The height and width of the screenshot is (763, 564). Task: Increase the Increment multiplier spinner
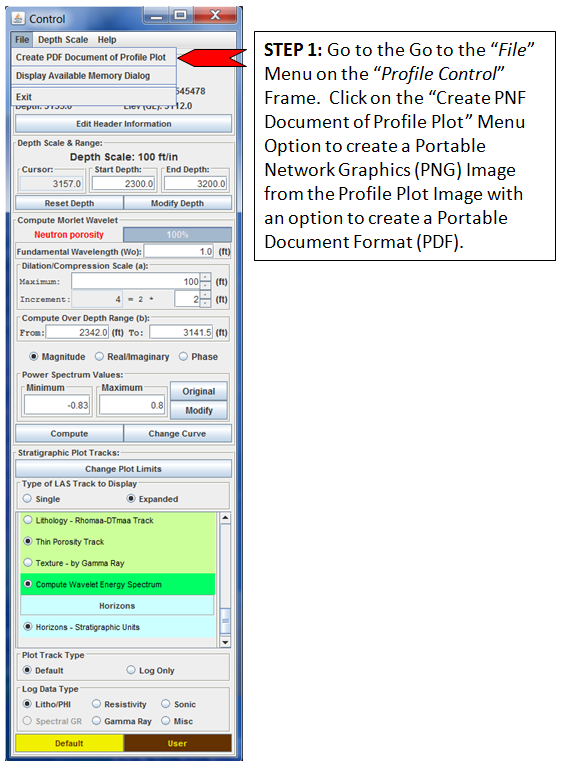coord(206,295)
